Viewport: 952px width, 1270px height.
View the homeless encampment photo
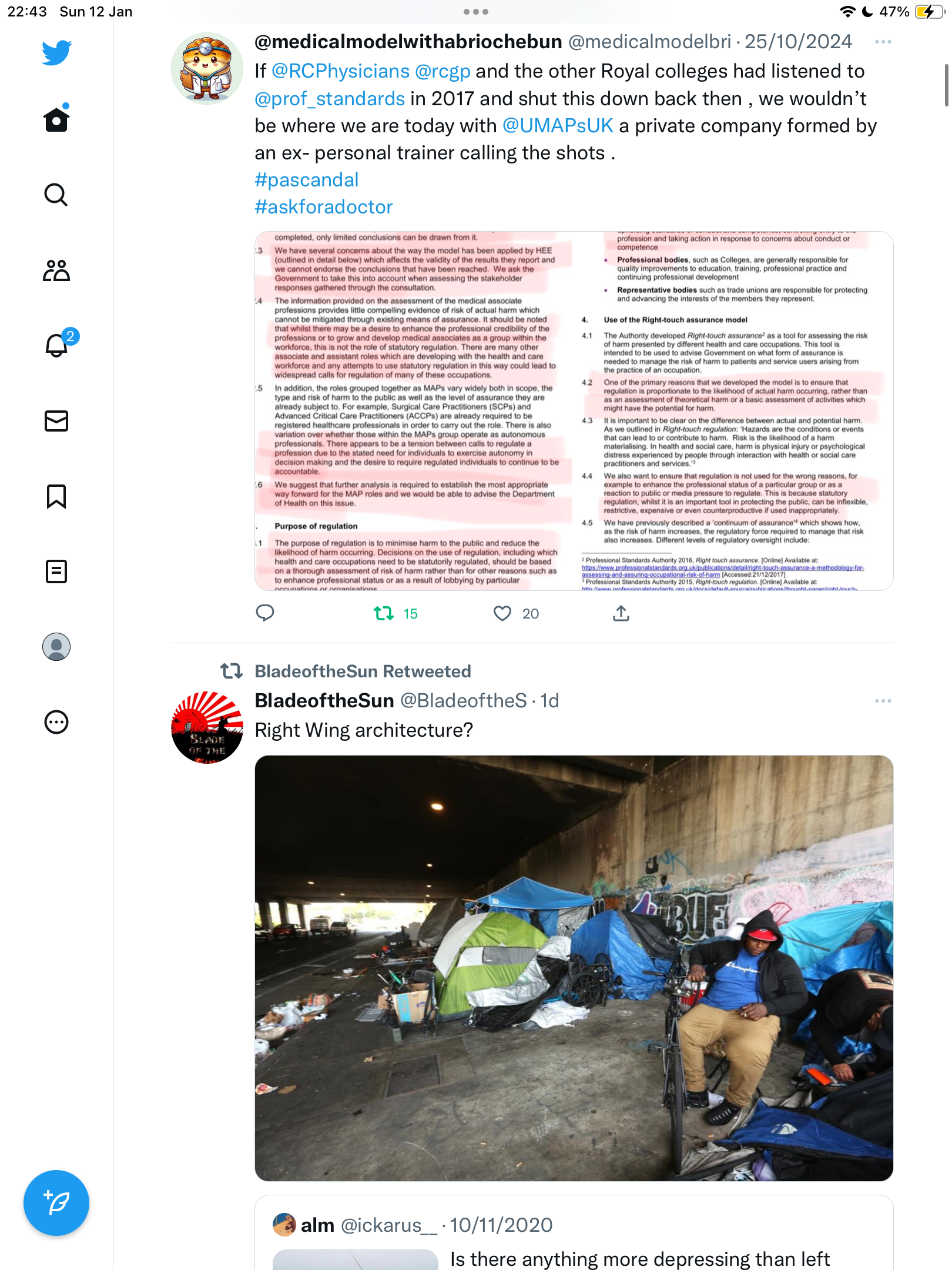click(574, 968)
